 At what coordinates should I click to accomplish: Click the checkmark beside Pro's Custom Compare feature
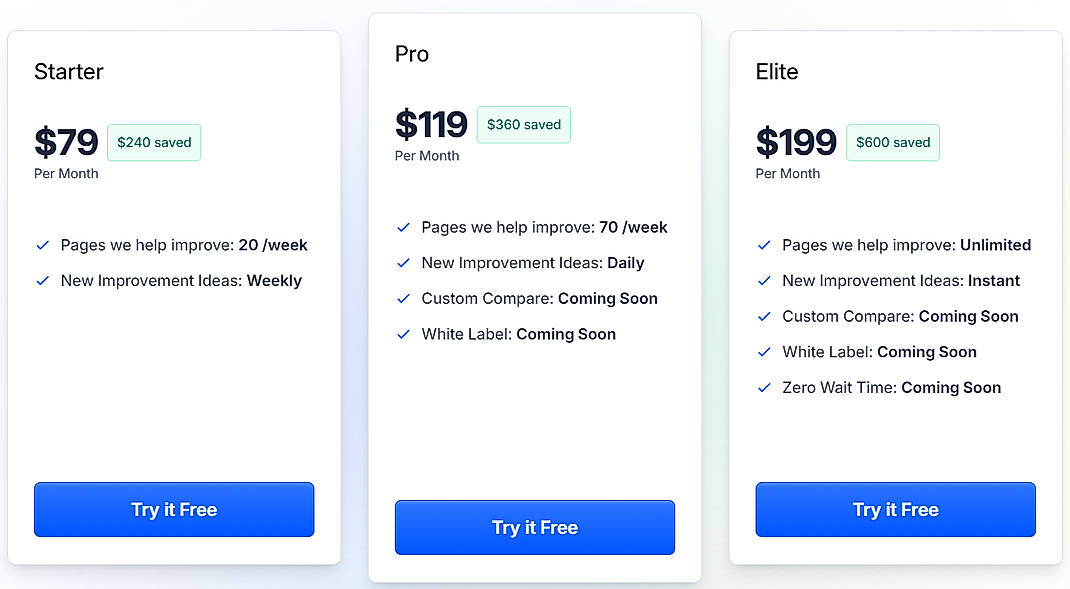coord(404,298)
